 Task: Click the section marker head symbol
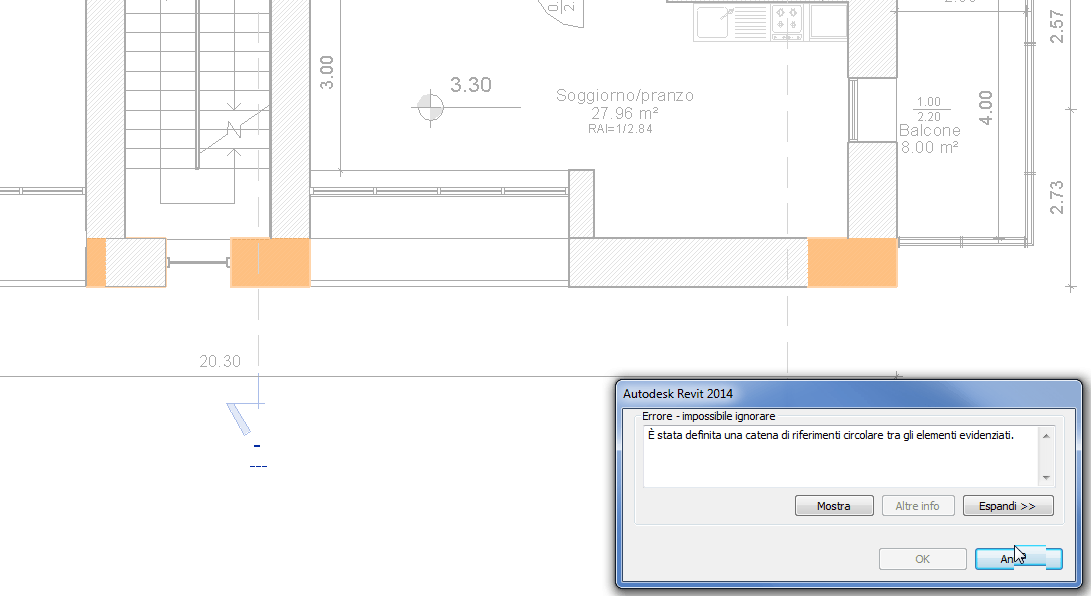(240, 419)
